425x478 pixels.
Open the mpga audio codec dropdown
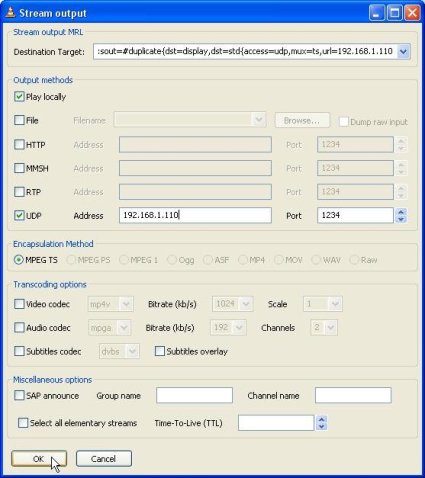click(x=109, y=327)
